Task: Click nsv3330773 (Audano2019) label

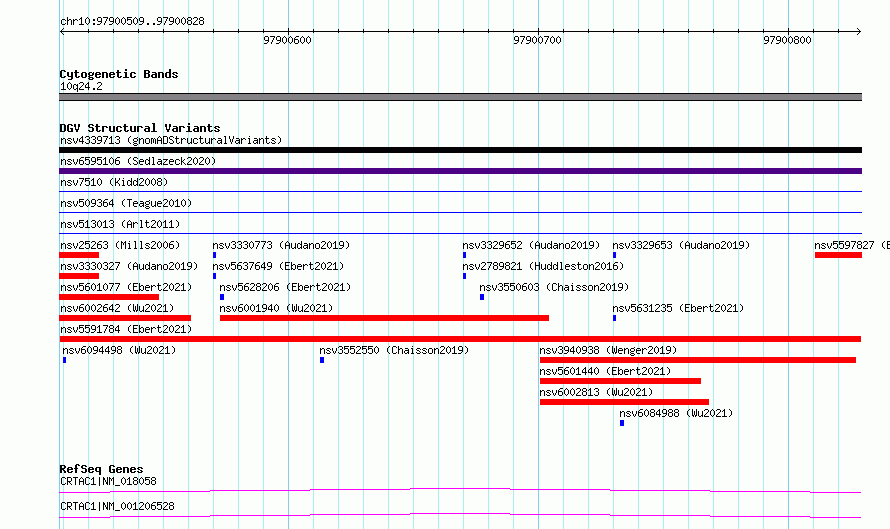Action: 281,245
